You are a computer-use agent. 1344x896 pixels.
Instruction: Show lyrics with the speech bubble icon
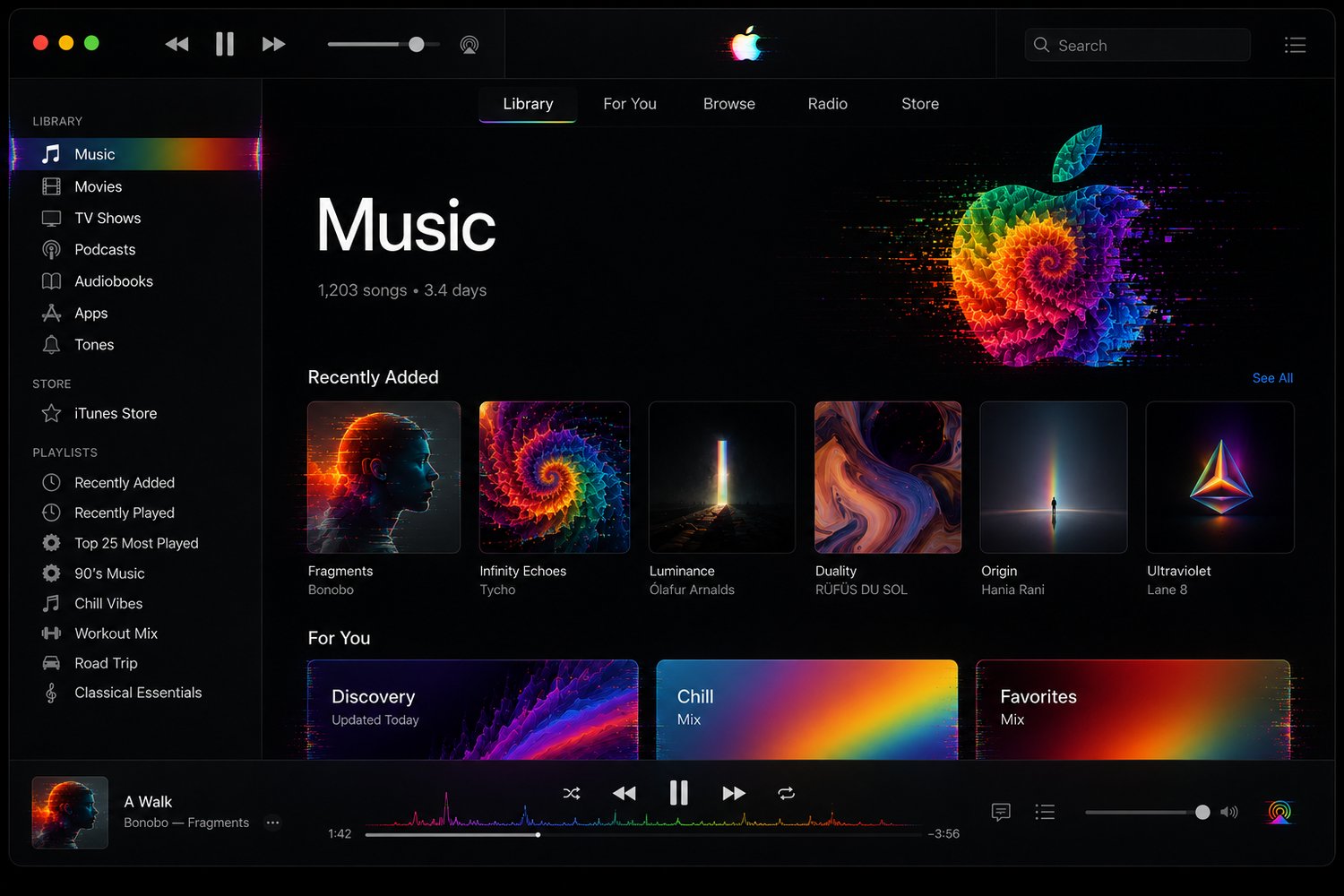tap(1001, 812)
